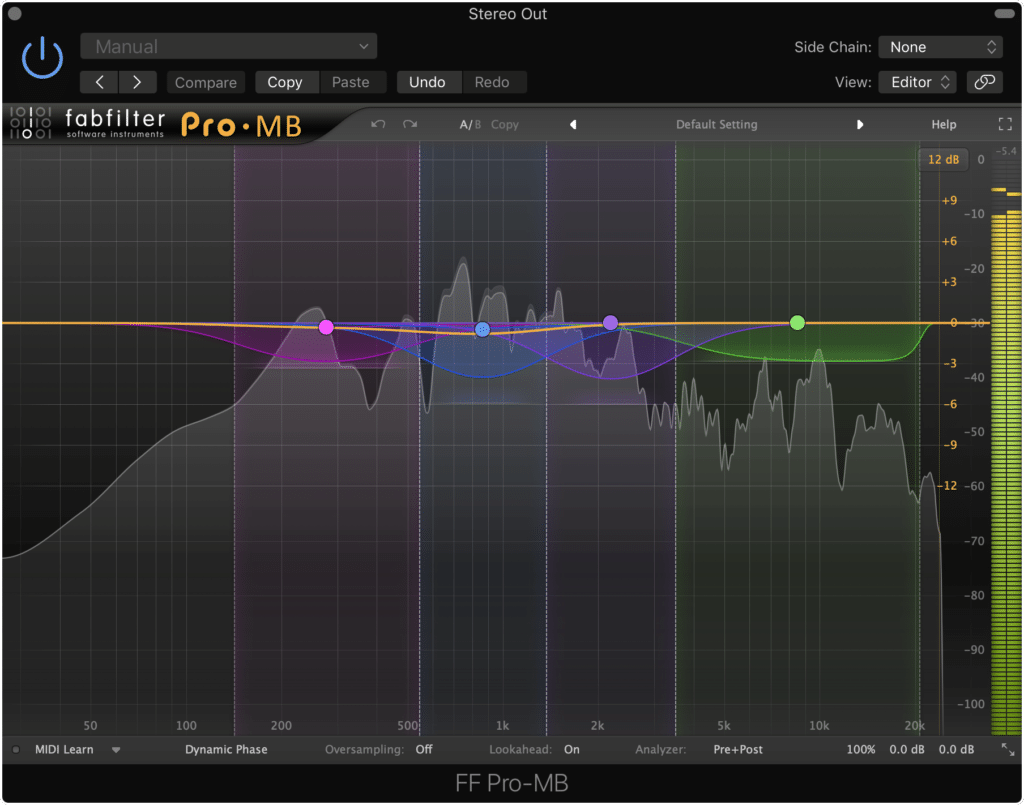Screen dimensions: 1024x805
Task: Click the last 0.0 dB output level value
Action: [956, 750]
